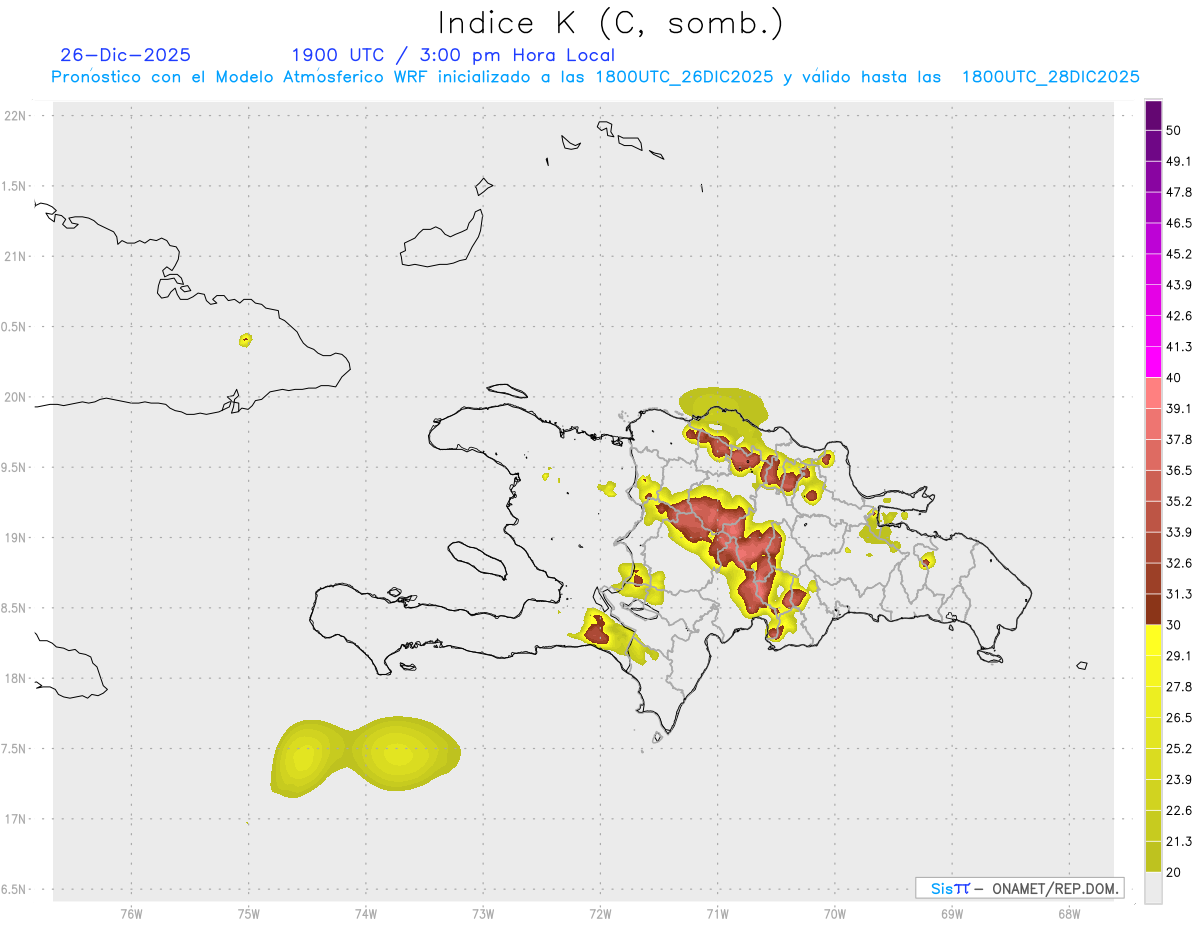Image resolution: width=1200 pixels, height=927 pixels.
Task: Click the colorbar value '23.9'
Action: (1179, 779)
